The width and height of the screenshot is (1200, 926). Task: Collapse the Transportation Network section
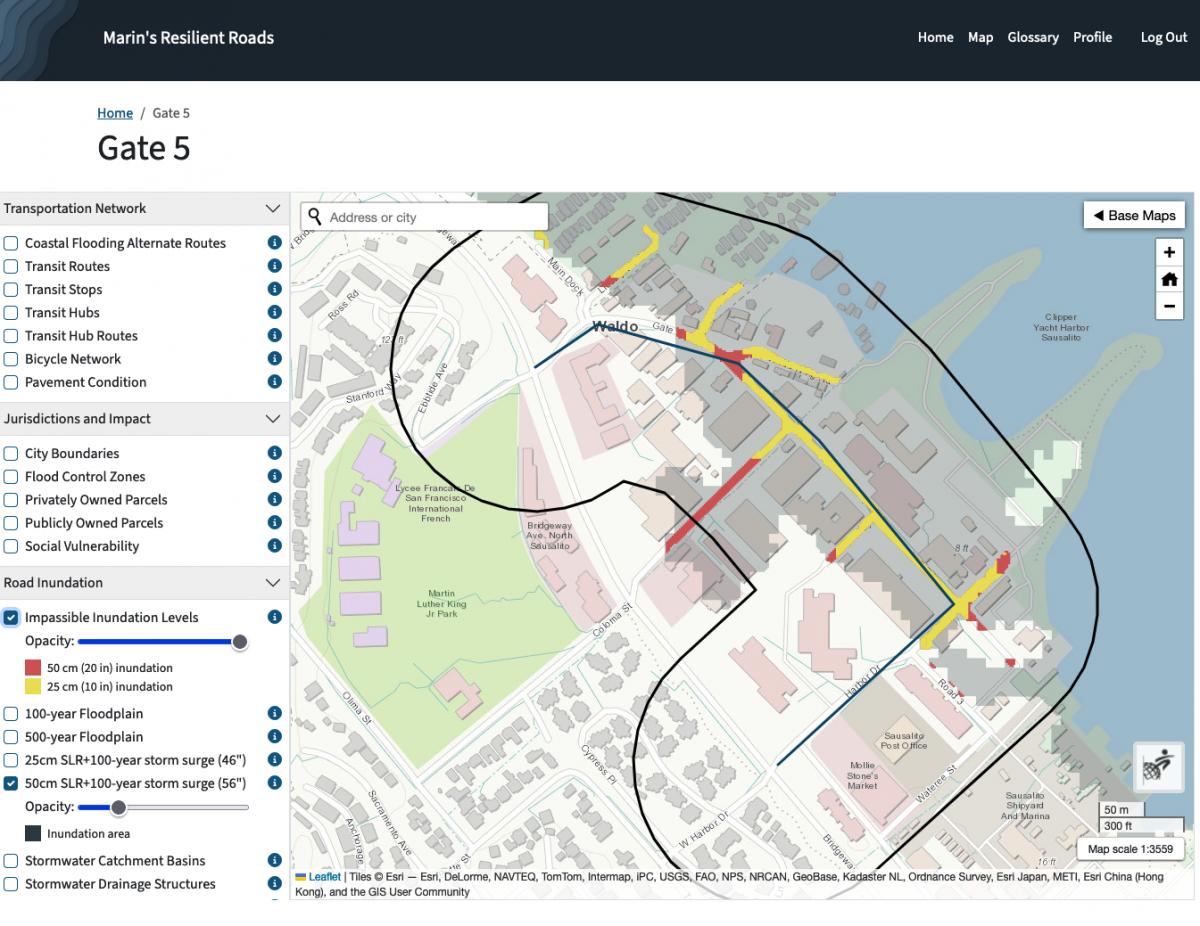click(x=144, y=209)
